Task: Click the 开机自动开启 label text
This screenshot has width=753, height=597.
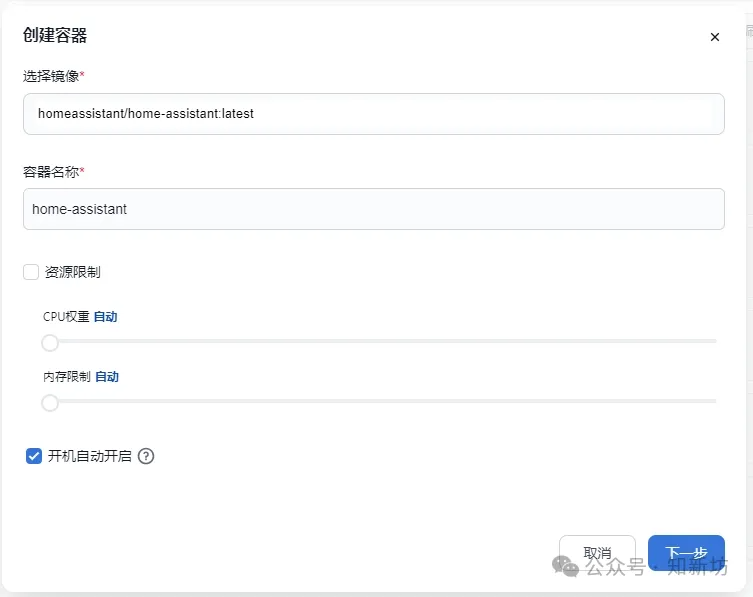Action: (x=90, y=456)
